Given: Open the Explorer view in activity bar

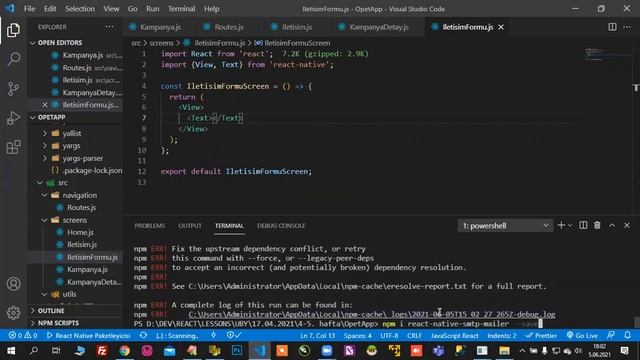Looking at the screenshot, I should [x=13, y=30].
